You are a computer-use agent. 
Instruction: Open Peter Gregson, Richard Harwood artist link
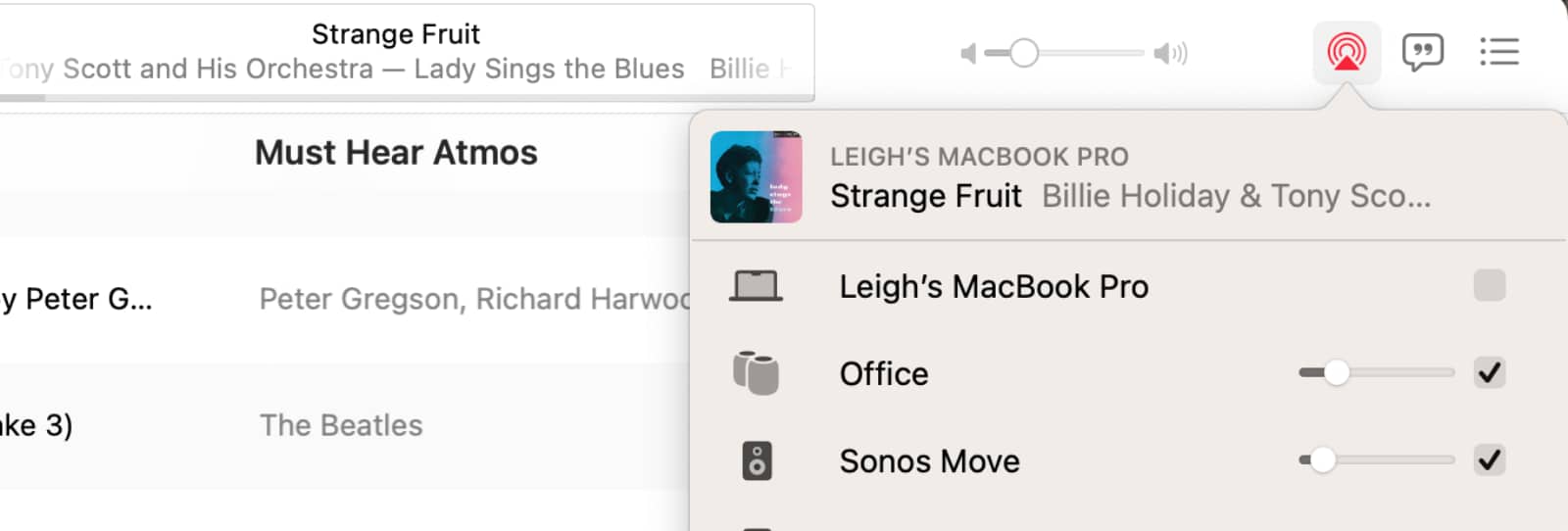(474, 299)
